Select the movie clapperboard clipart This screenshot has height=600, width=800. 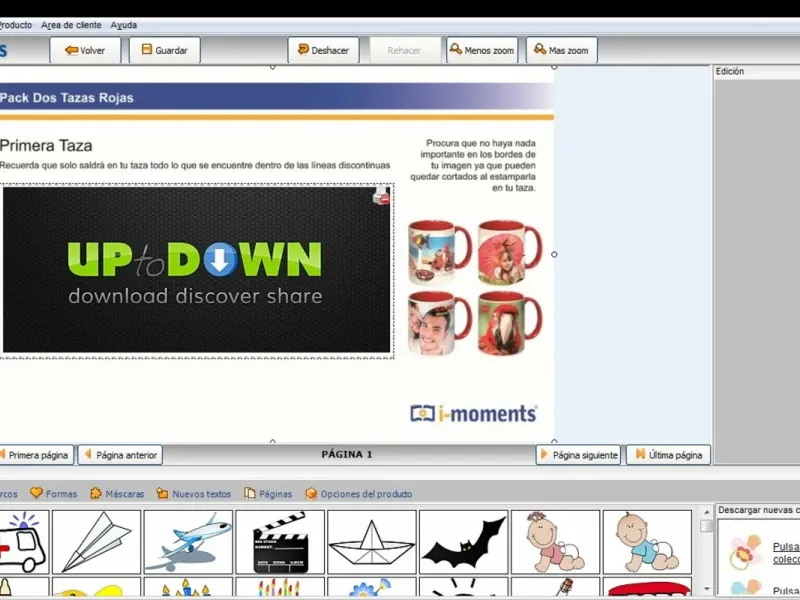[x=280, y=542]
